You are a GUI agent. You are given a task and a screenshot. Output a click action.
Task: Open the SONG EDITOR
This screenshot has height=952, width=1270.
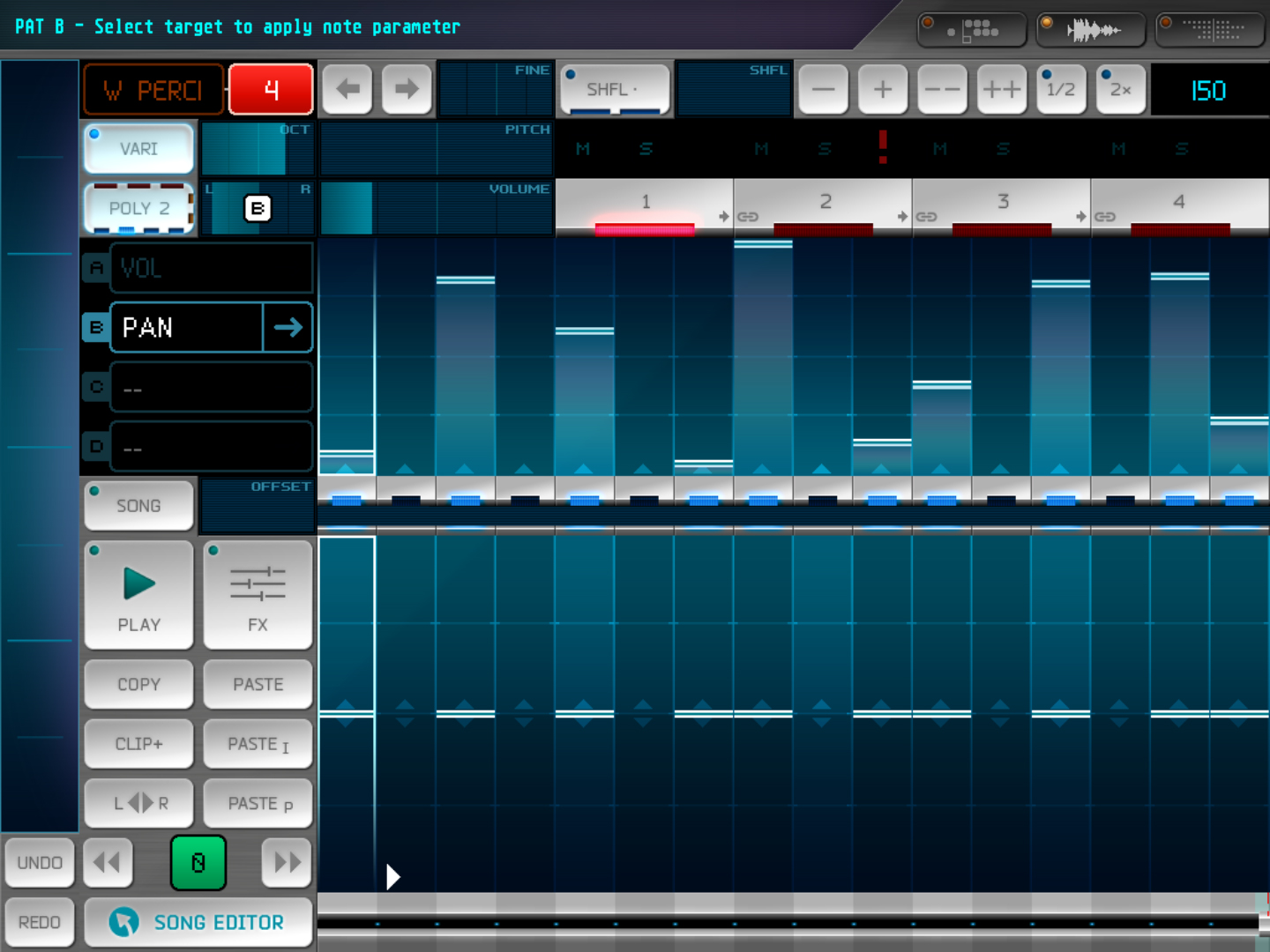pyautogui.click(x=198, y=922)
